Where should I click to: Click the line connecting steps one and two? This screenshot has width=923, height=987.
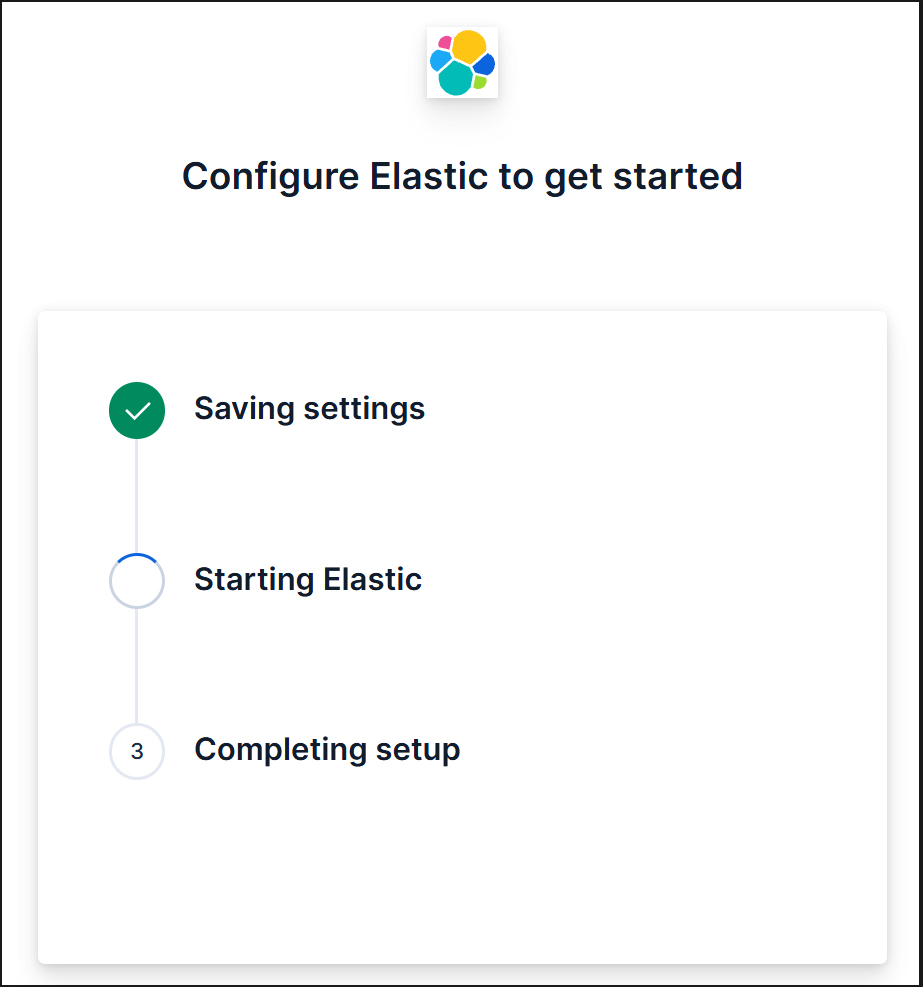(137, 495)
